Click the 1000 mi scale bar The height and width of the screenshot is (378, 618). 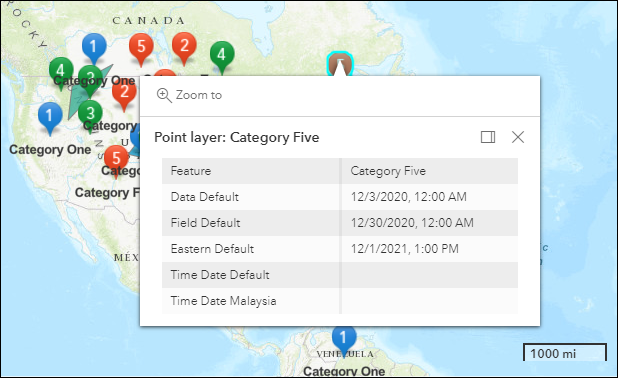click(x=565, y=353)
